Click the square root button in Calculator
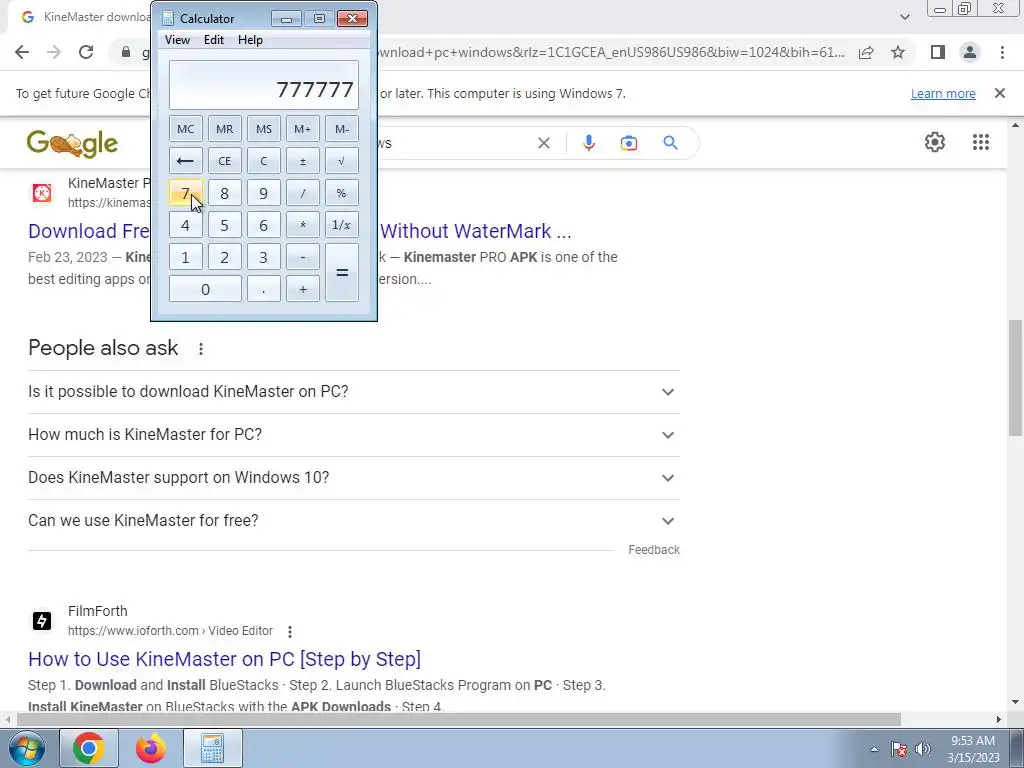 [342, 161]
